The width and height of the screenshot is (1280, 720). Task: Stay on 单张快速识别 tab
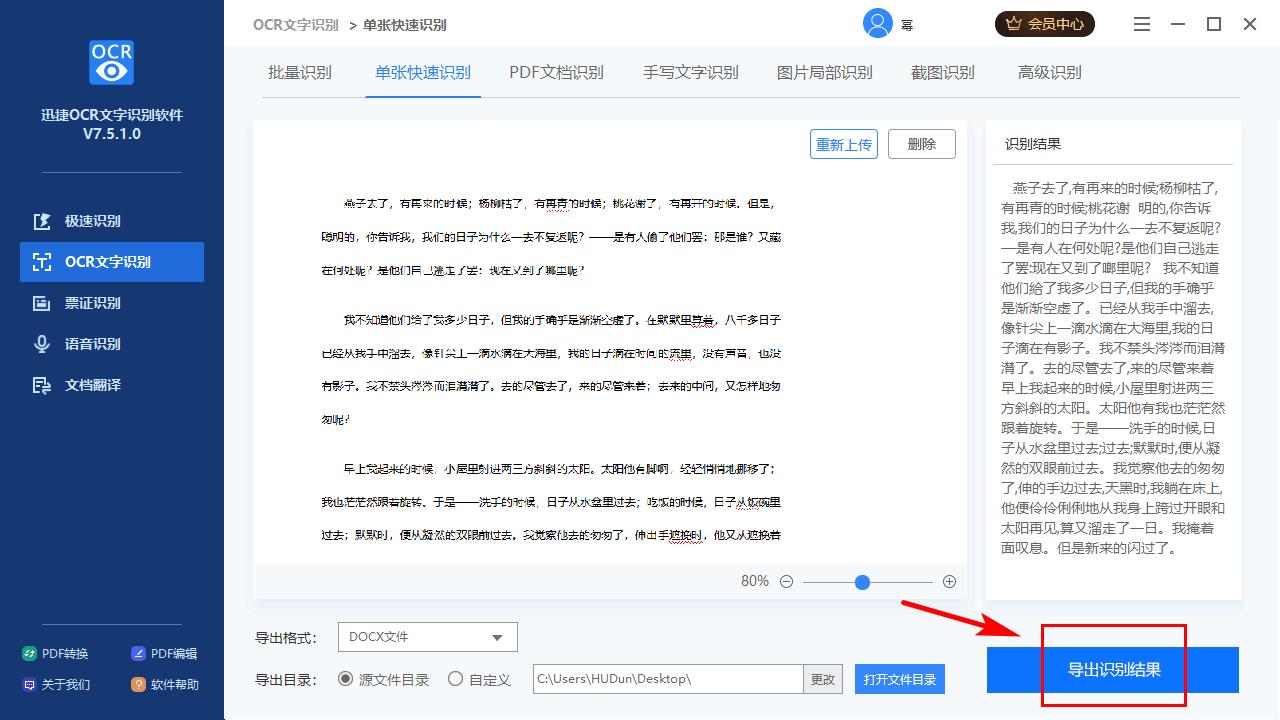tap(421, 71)
